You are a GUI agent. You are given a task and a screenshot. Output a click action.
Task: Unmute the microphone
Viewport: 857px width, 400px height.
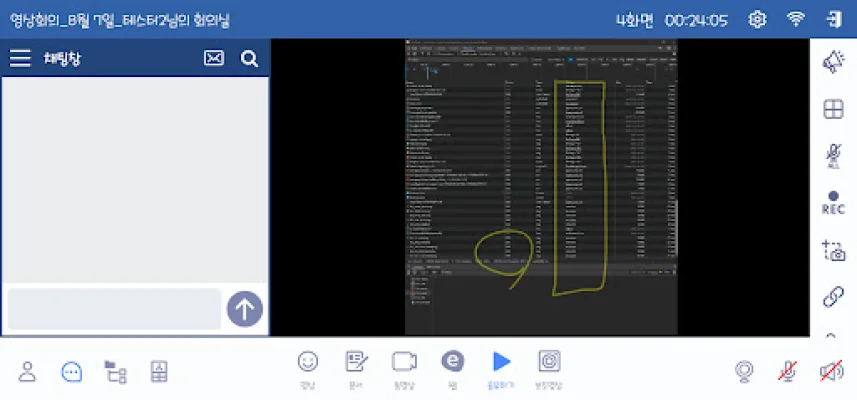click(788, 372)
